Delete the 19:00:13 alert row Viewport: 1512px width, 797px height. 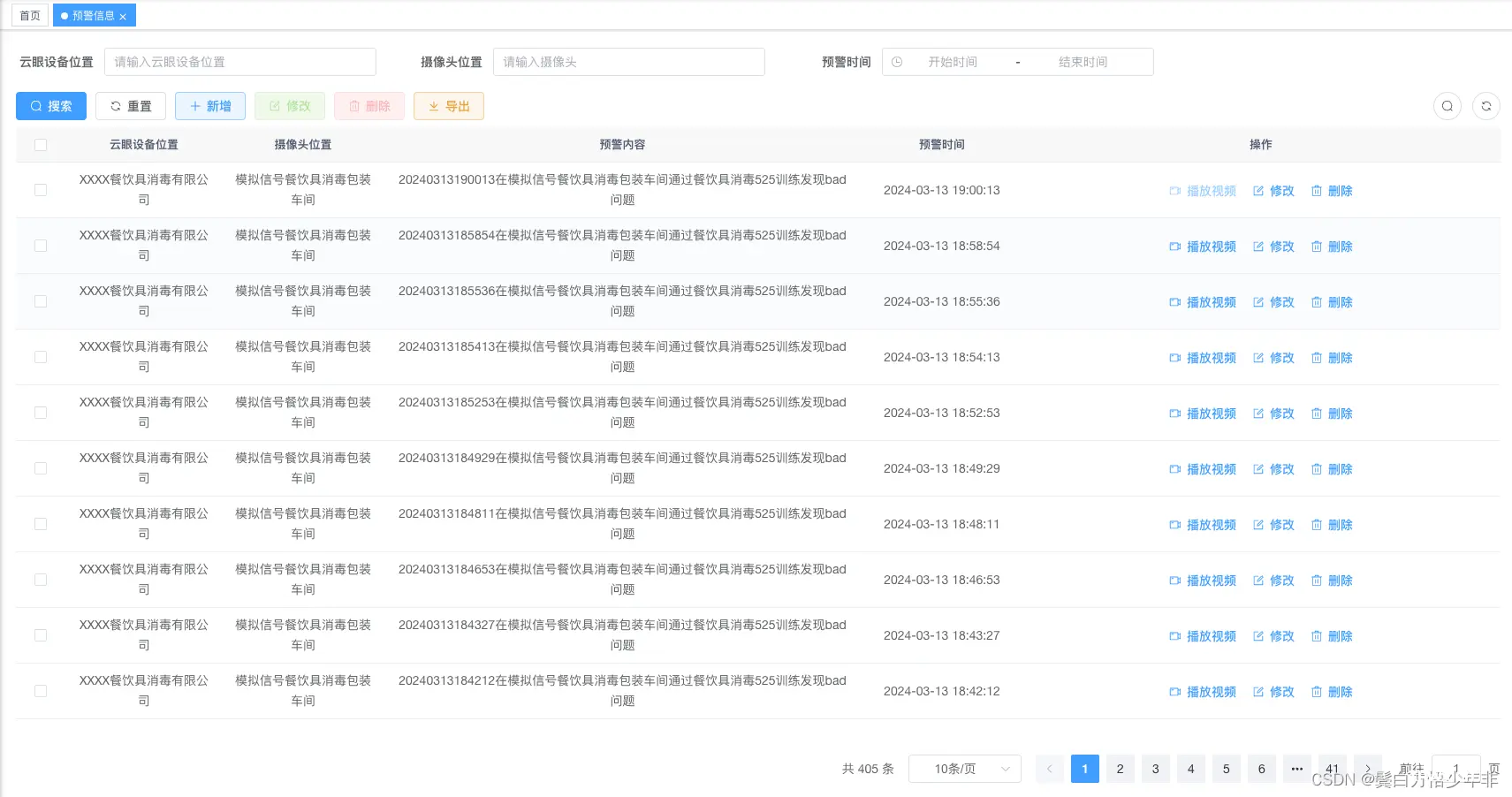point(1332,191)
